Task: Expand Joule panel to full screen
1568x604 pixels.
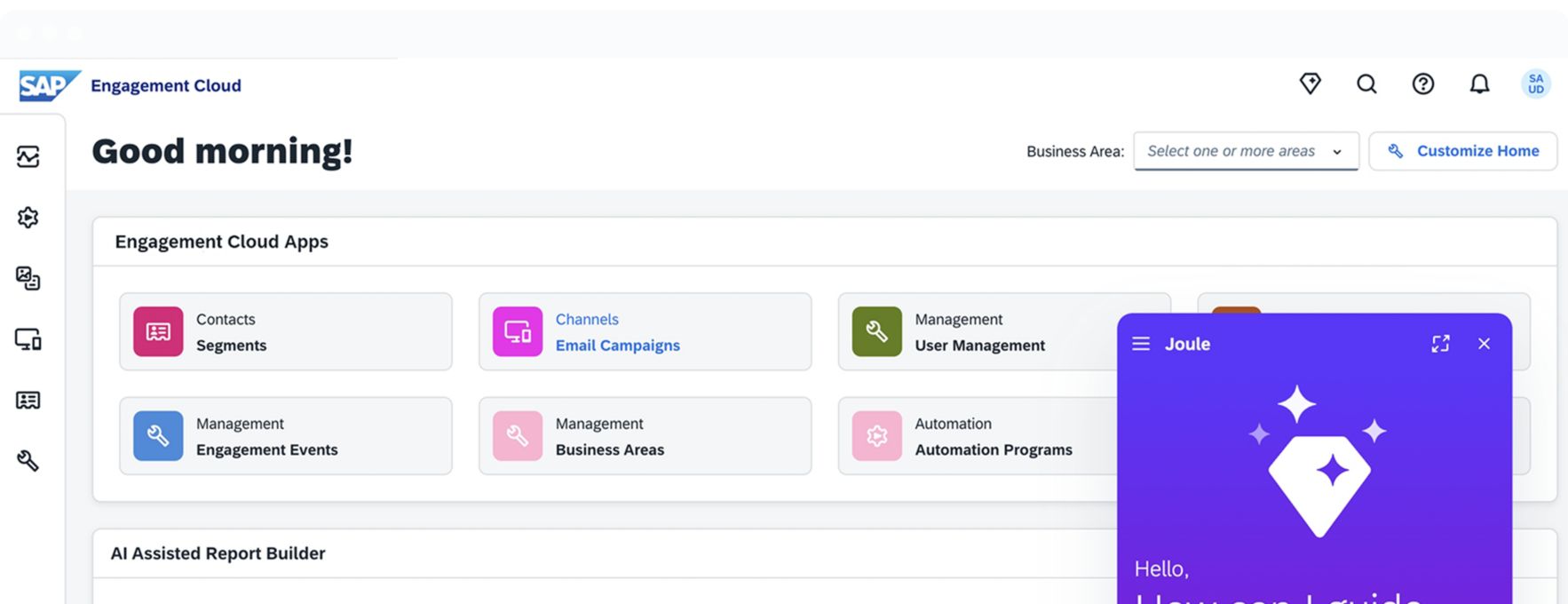Action: [x=1440, y=344]
